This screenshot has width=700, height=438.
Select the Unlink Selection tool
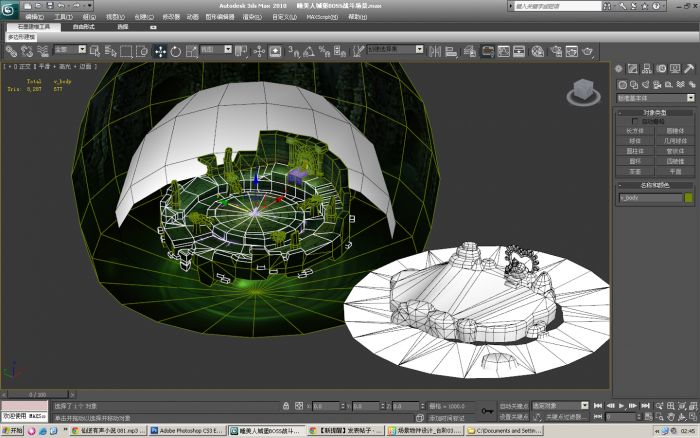[x=27, y=51]
